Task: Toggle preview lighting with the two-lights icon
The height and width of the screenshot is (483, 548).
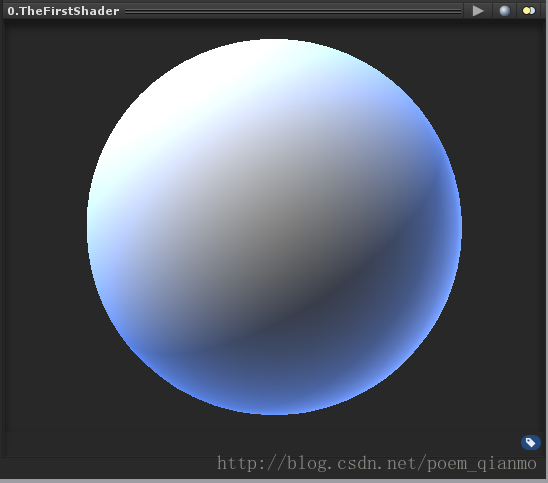Action: click(x=528, y=11)
